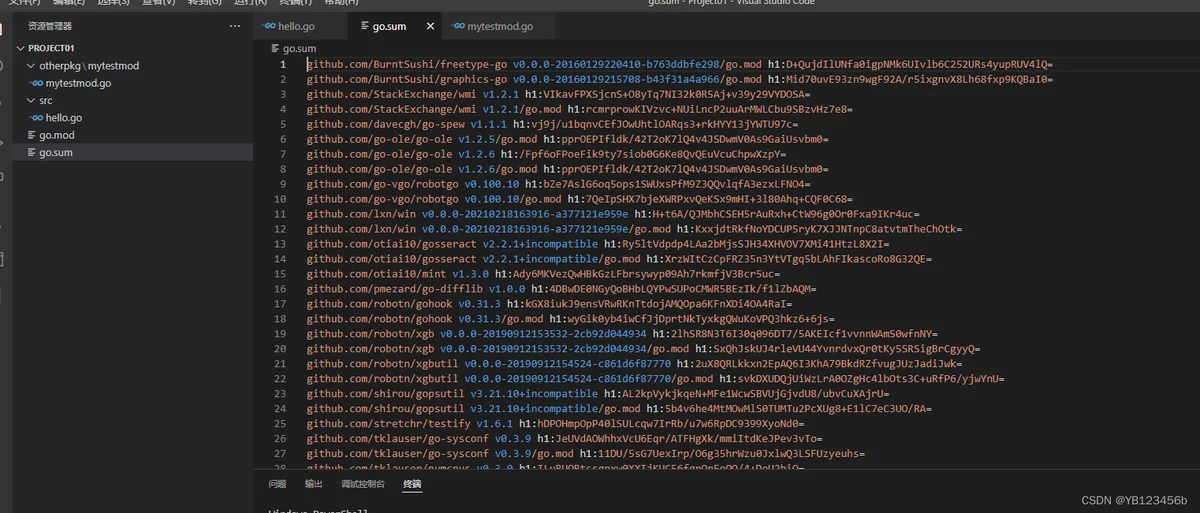Click the go.sum breadcrumb above the editor

coord(298,48)
